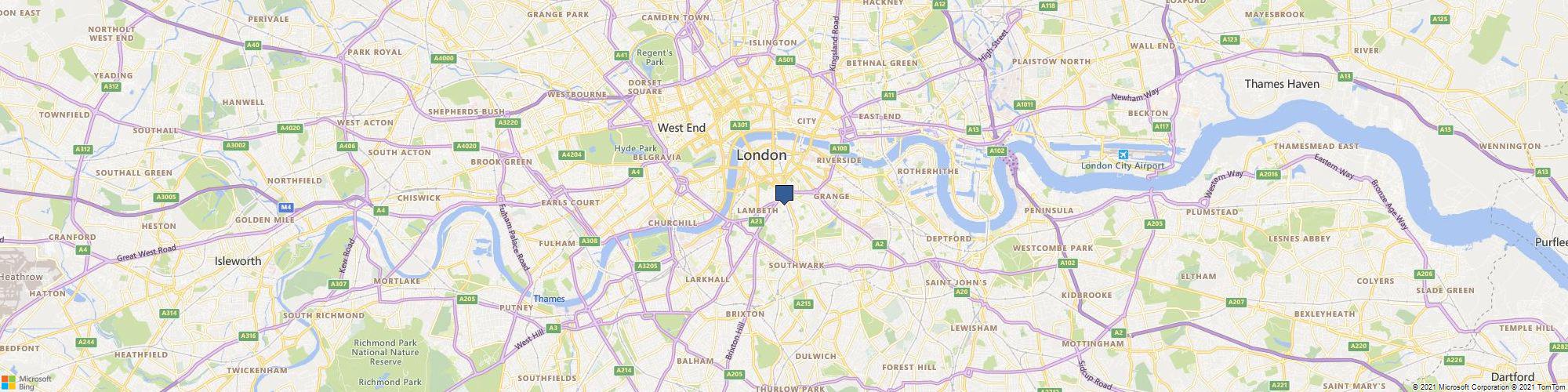Select the A3220 shield near Shepherds Bush
The image size is (1568, 392).
(509, 123)
